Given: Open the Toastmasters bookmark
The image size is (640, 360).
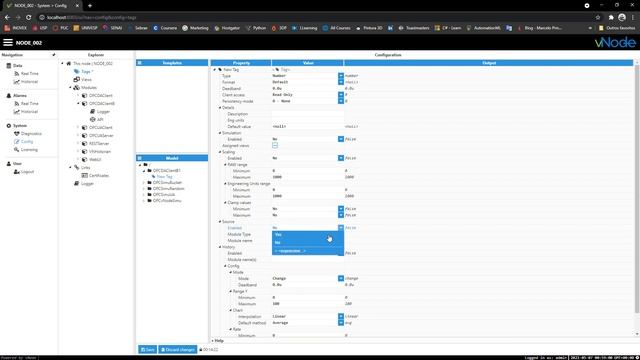Looking at the screenshot, I should (x=414, y=28).
